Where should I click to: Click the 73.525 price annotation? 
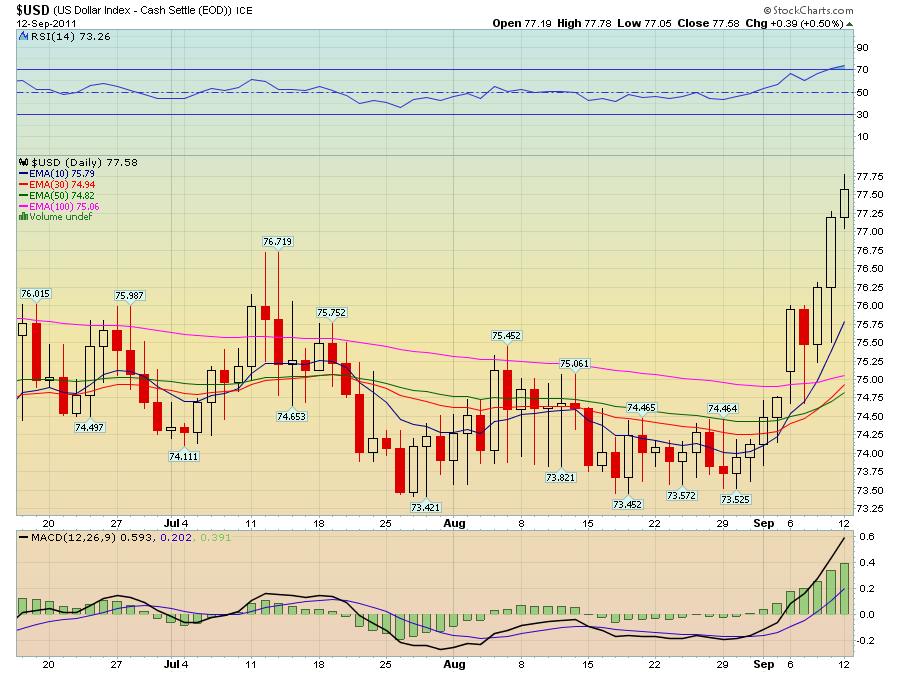coord(735,498)
